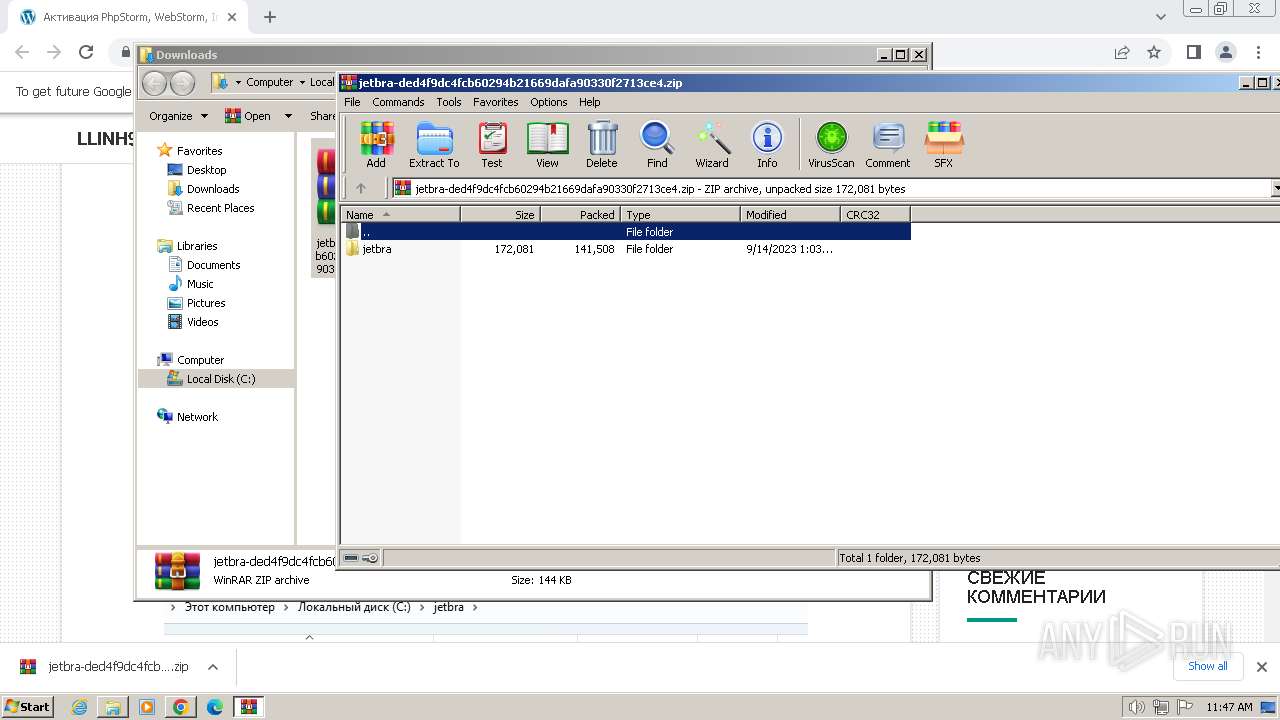1280x720 pixels.
Task: Open the Windows Start menu
Action: [x=27, y=706]
